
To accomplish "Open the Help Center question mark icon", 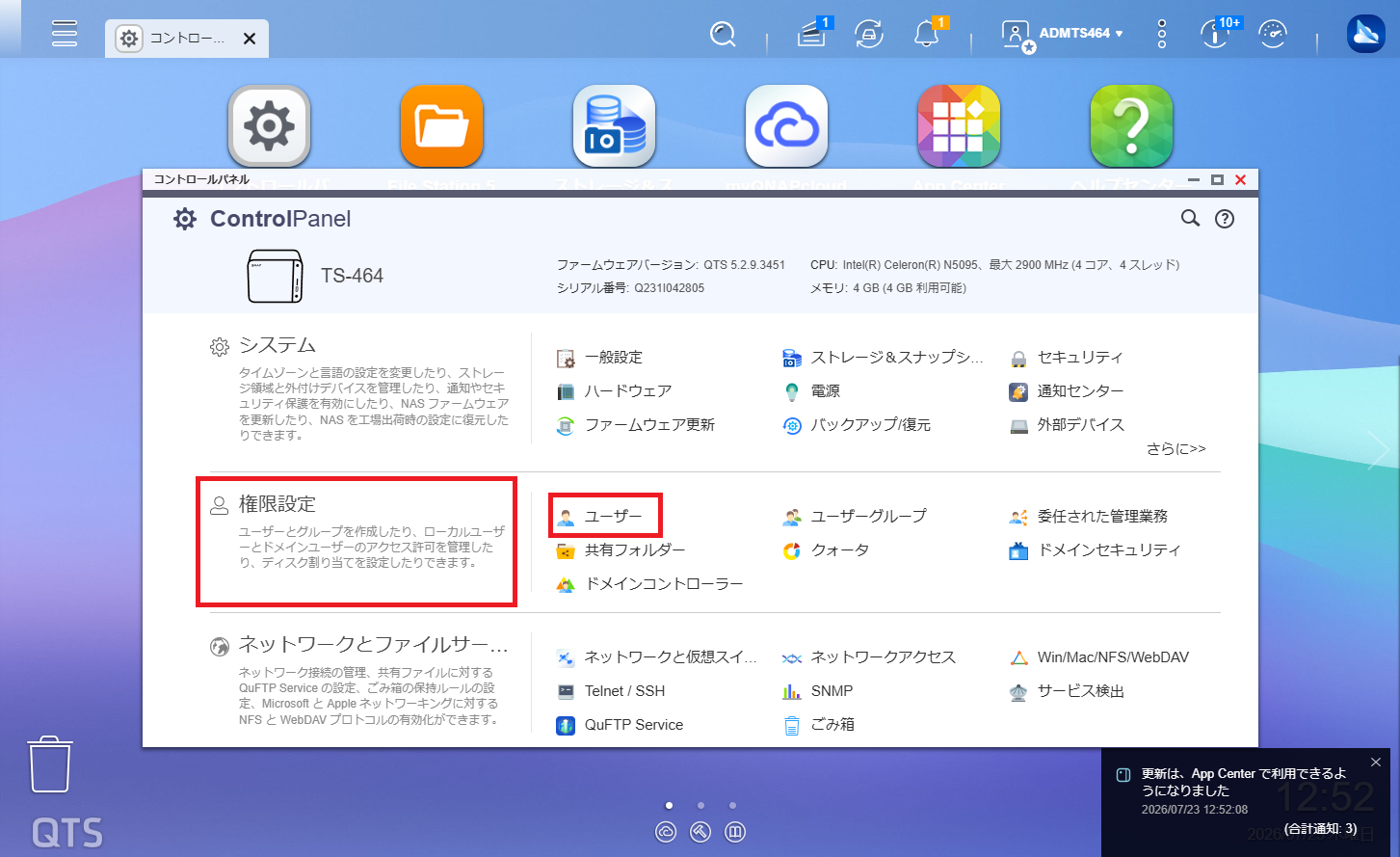I will click(1131, 126).
